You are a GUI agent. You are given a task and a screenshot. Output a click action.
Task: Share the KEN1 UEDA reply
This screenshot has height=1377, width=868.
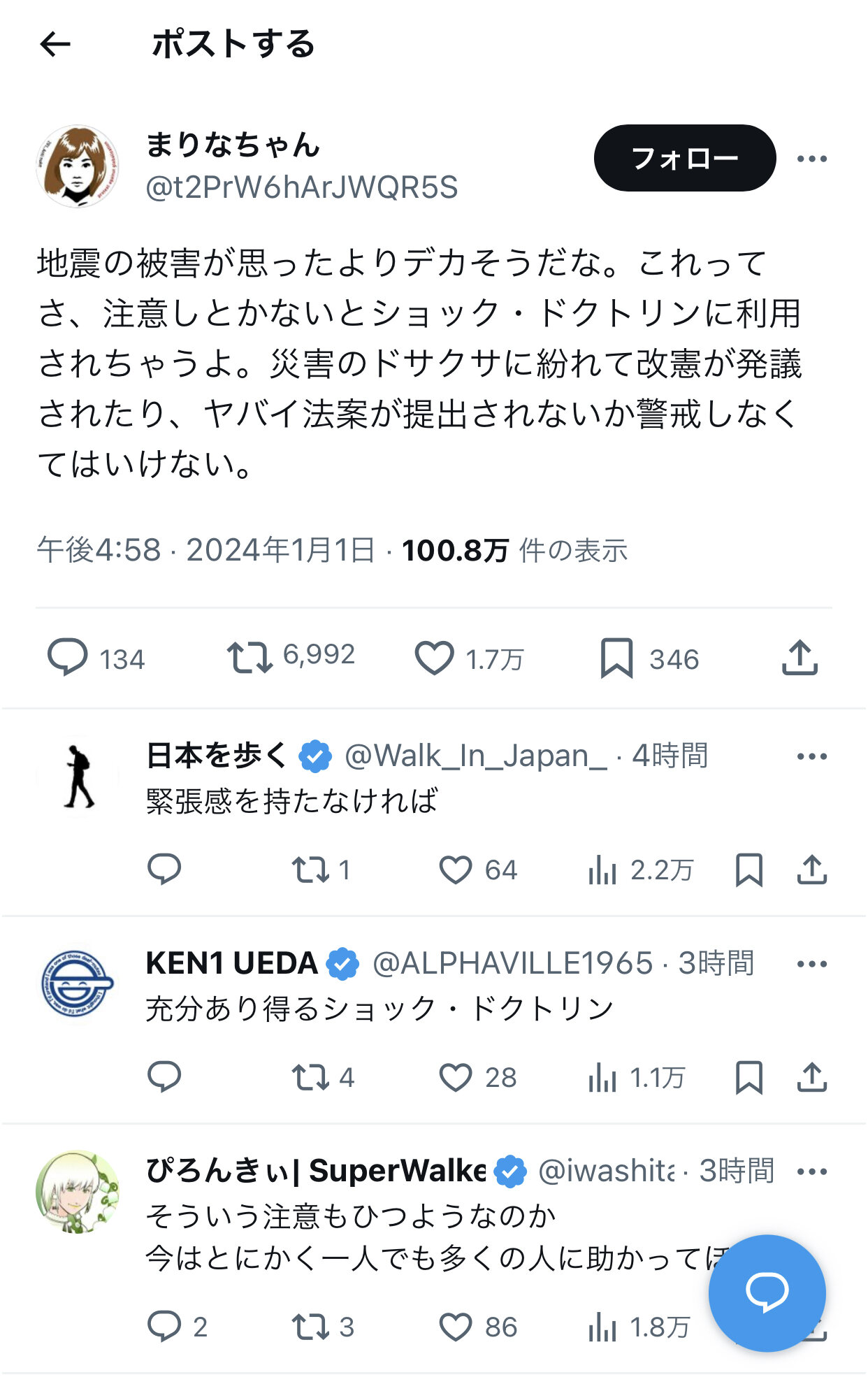(811, 1077)
